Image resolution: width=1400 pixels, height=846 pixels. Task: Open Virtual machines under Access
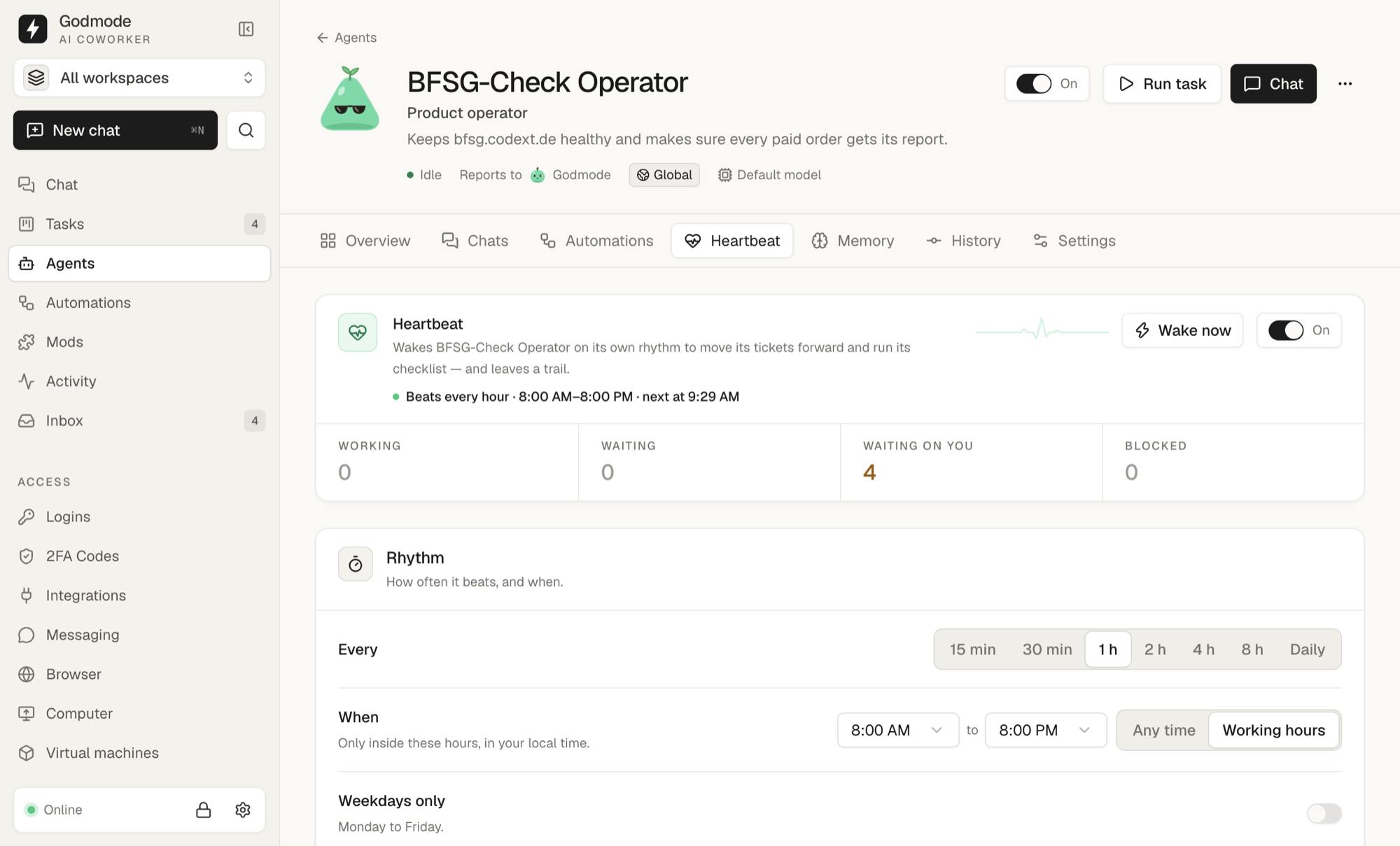[x=139, y=753]
